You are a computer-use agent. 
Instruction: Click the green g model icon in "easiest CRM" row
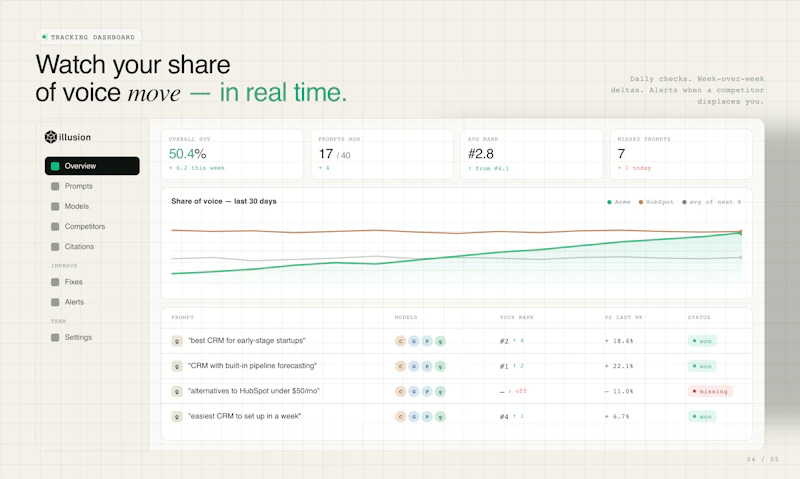(x=440, y=417)
